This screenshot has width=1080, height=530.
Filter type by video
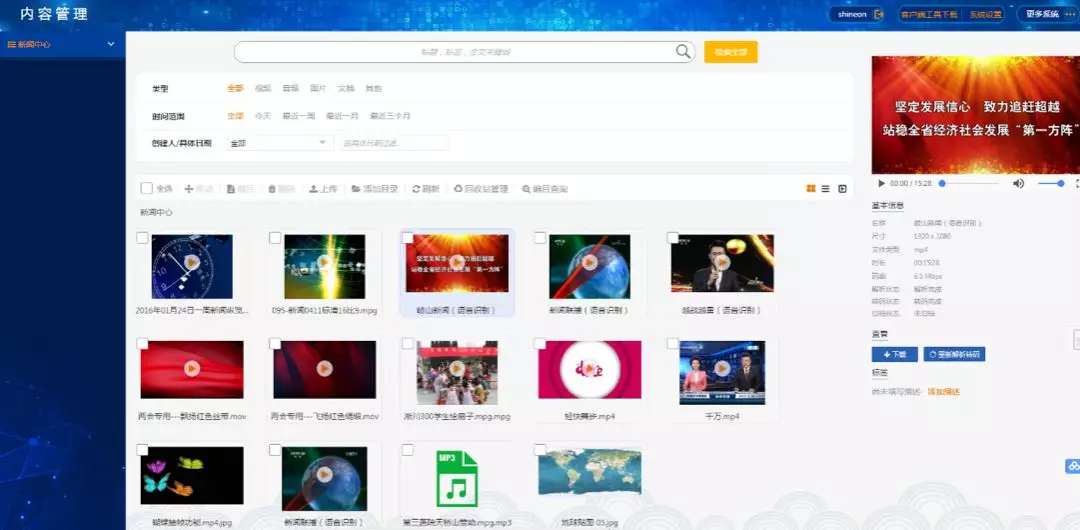point(263,88)
